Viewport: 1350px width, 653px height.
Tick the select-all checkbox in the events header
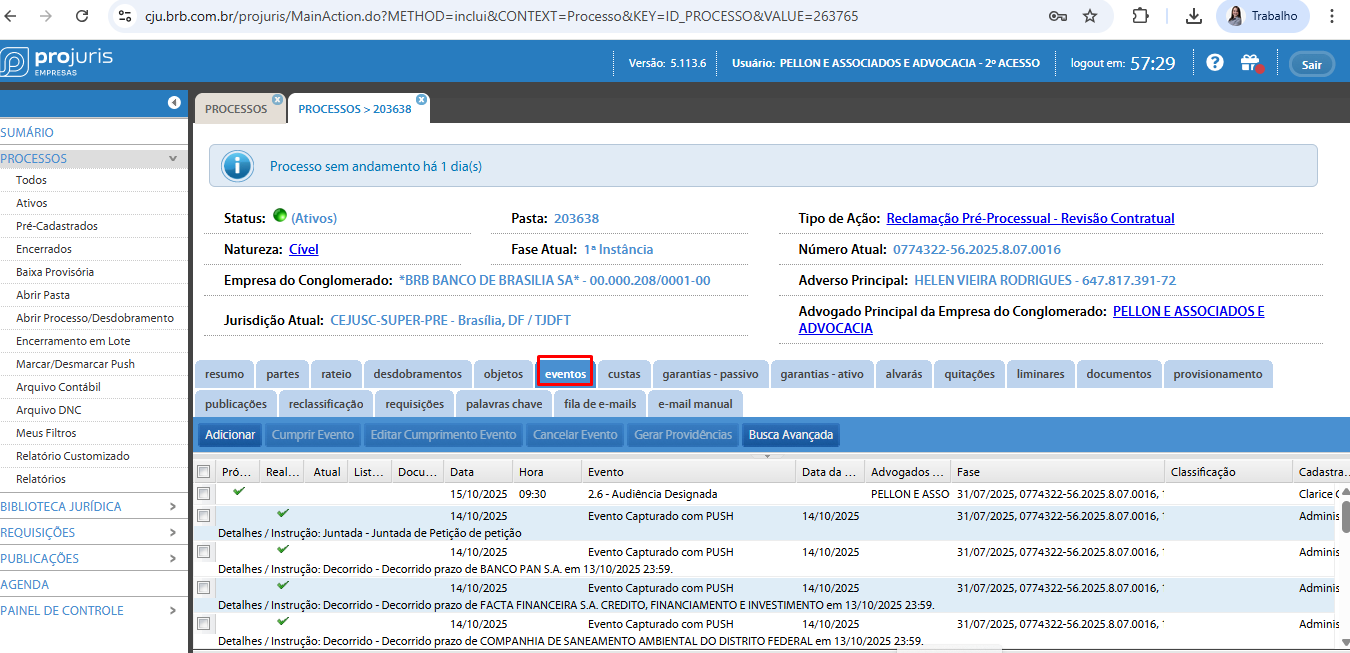[204, 472]
